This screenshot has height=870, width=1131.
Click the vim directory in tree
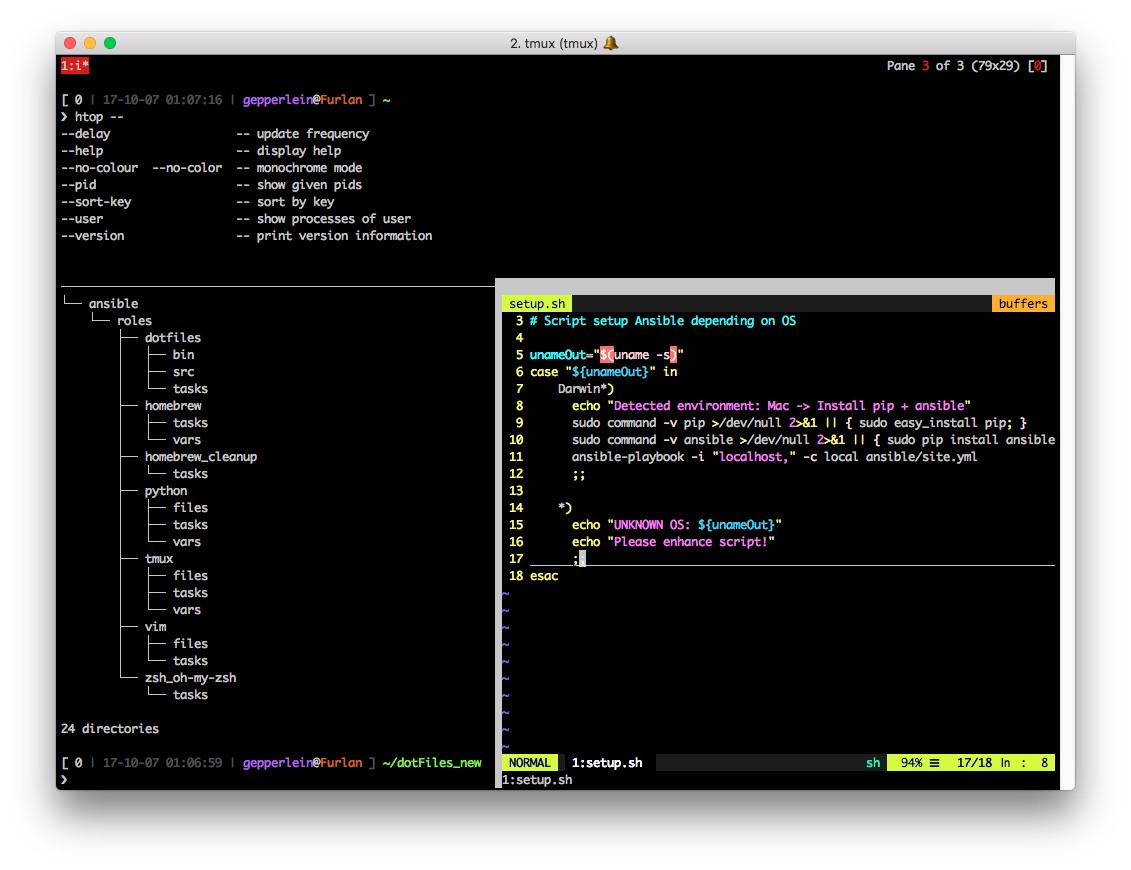click(156, 626)
